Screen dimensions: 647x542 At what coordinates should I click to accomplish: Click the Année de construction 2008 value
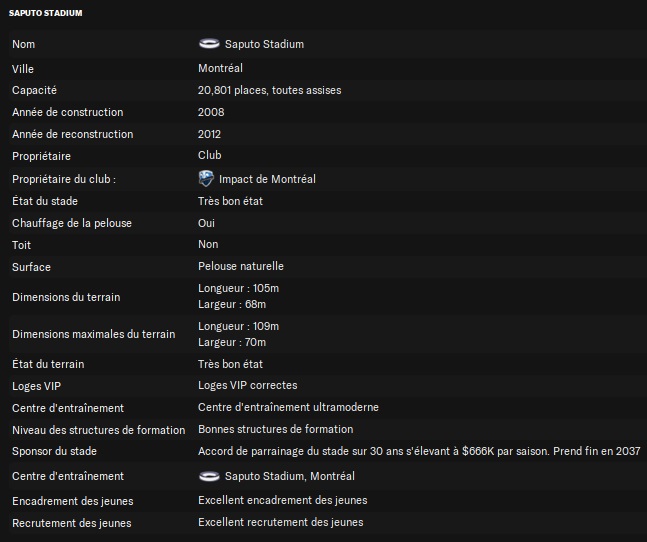pos(211,112)
